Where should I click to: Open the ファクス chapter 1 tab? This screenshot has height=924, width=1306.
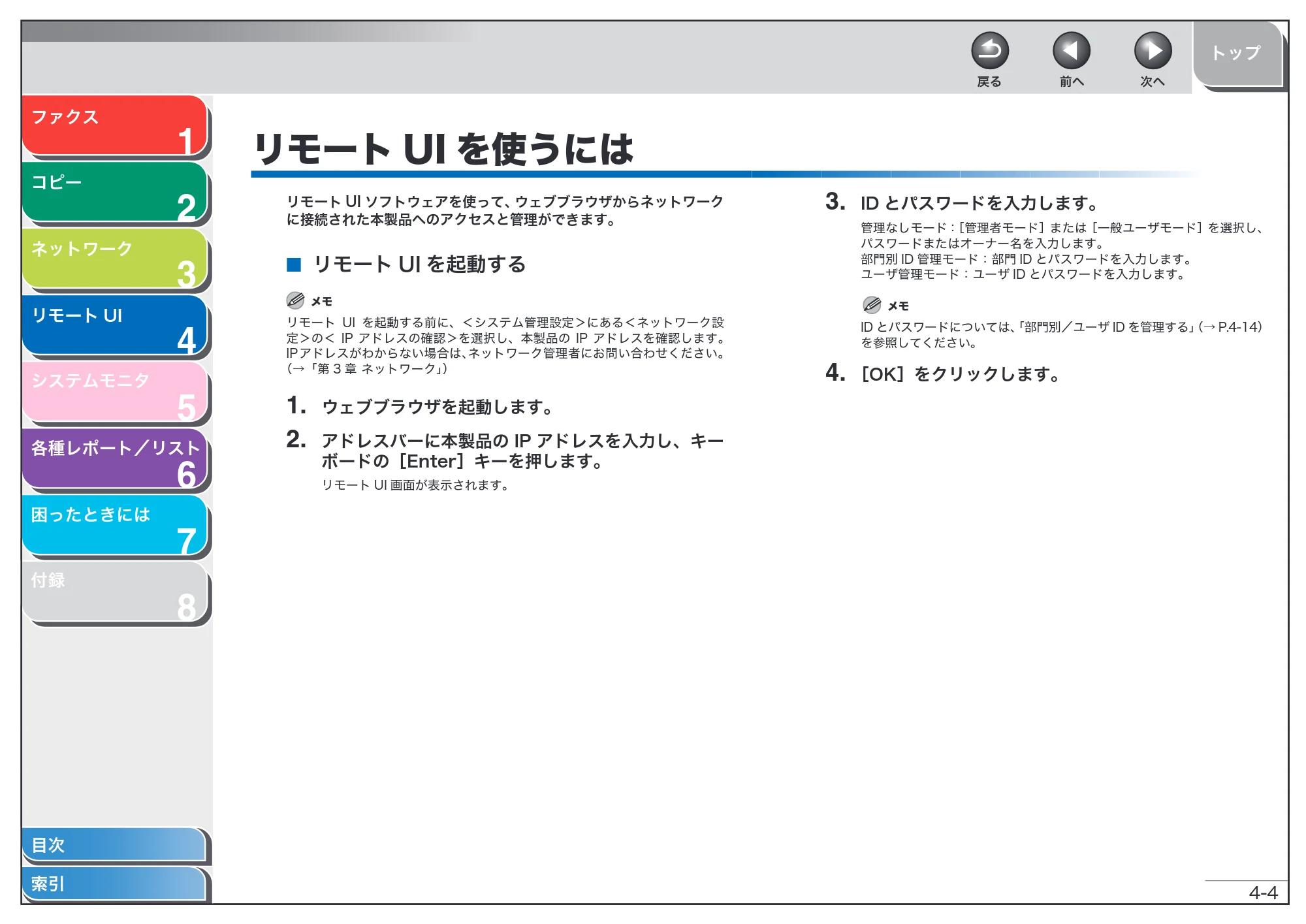pyautogui.click(x=115, y=125)
